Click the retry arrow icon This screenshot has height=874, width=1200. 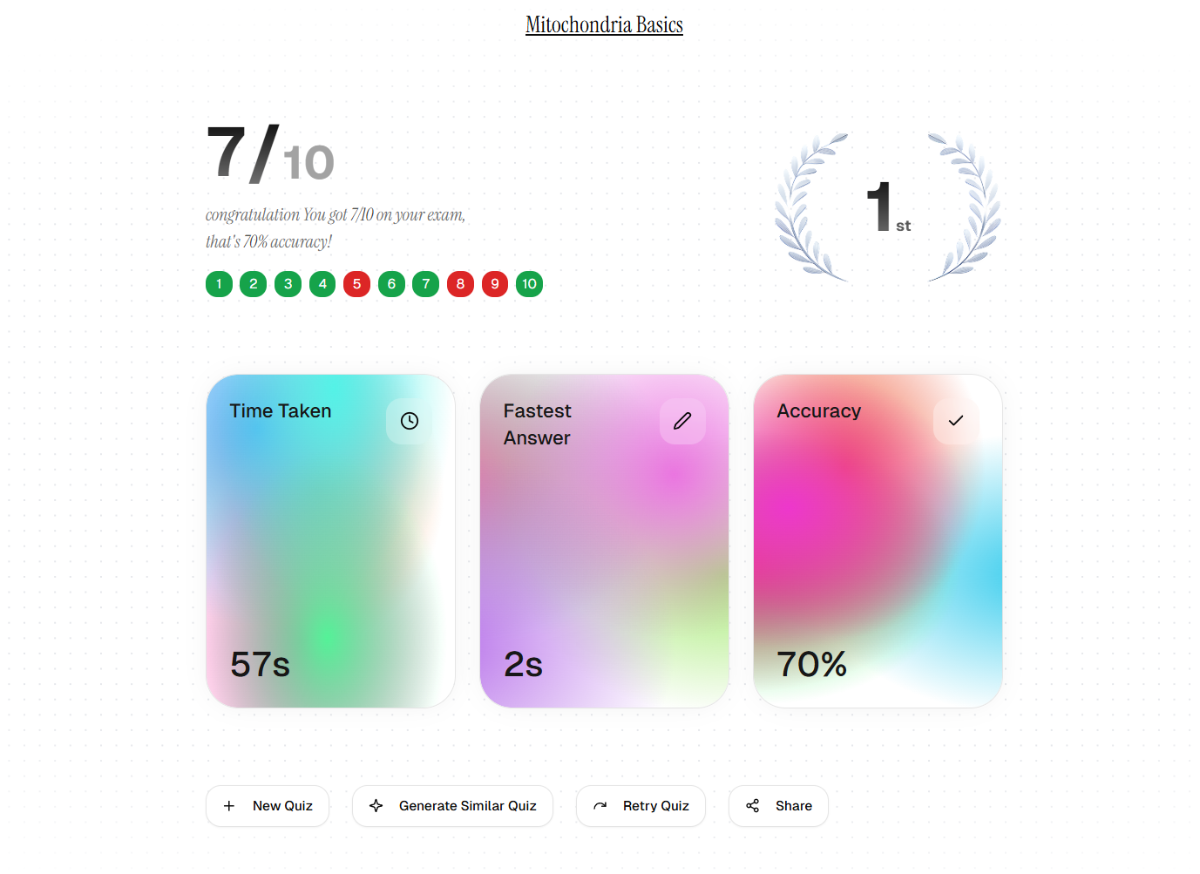[600, 806]
